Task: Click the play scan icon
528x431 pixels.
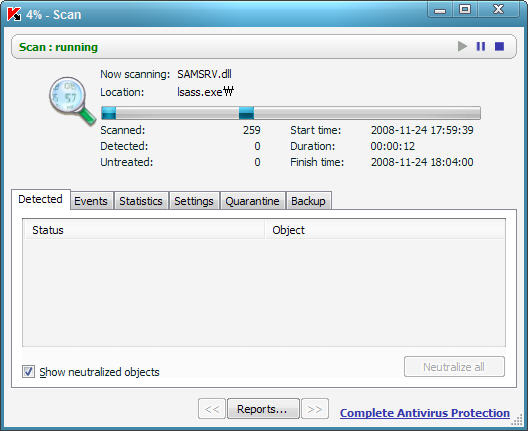Action: click(x=462, y=46)
